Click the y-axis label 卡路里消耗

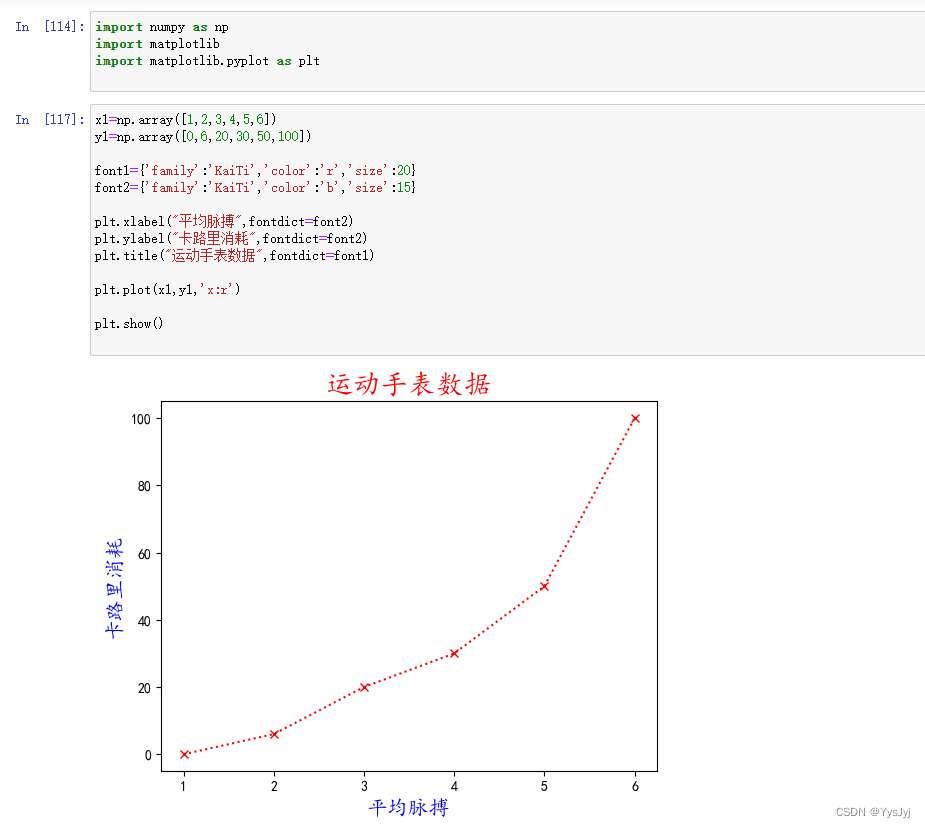click(x=114, y=588)
